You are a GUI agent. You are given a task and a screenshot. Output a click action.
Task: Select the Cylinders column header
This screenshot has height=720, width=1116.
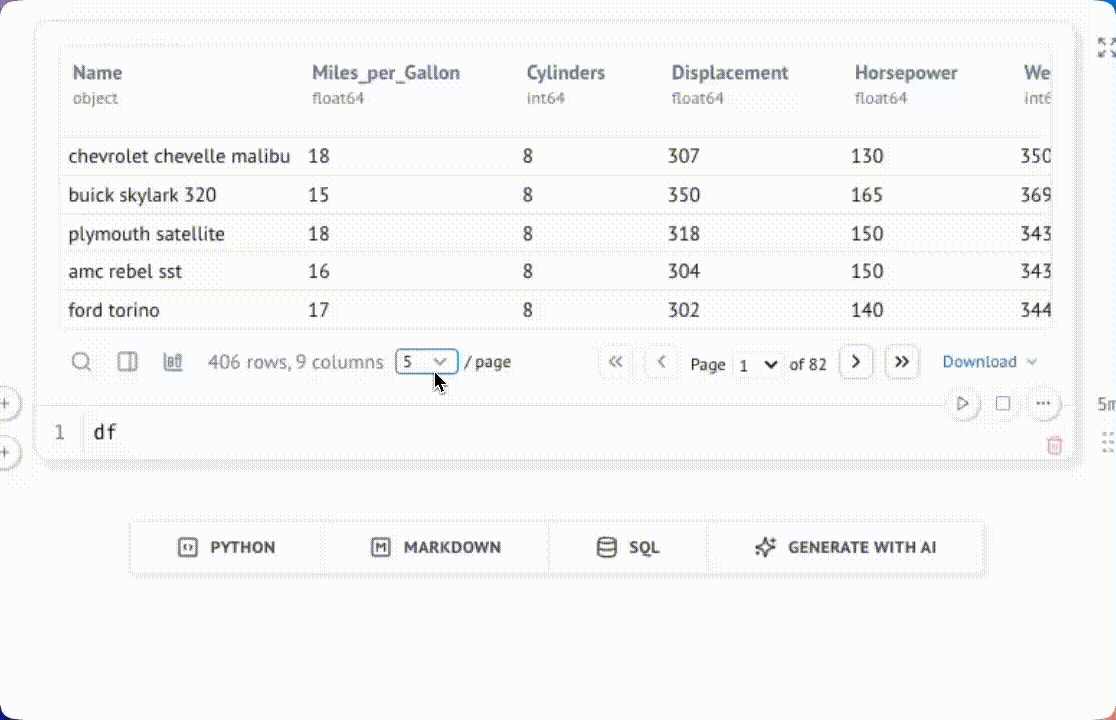pos(566,73)
